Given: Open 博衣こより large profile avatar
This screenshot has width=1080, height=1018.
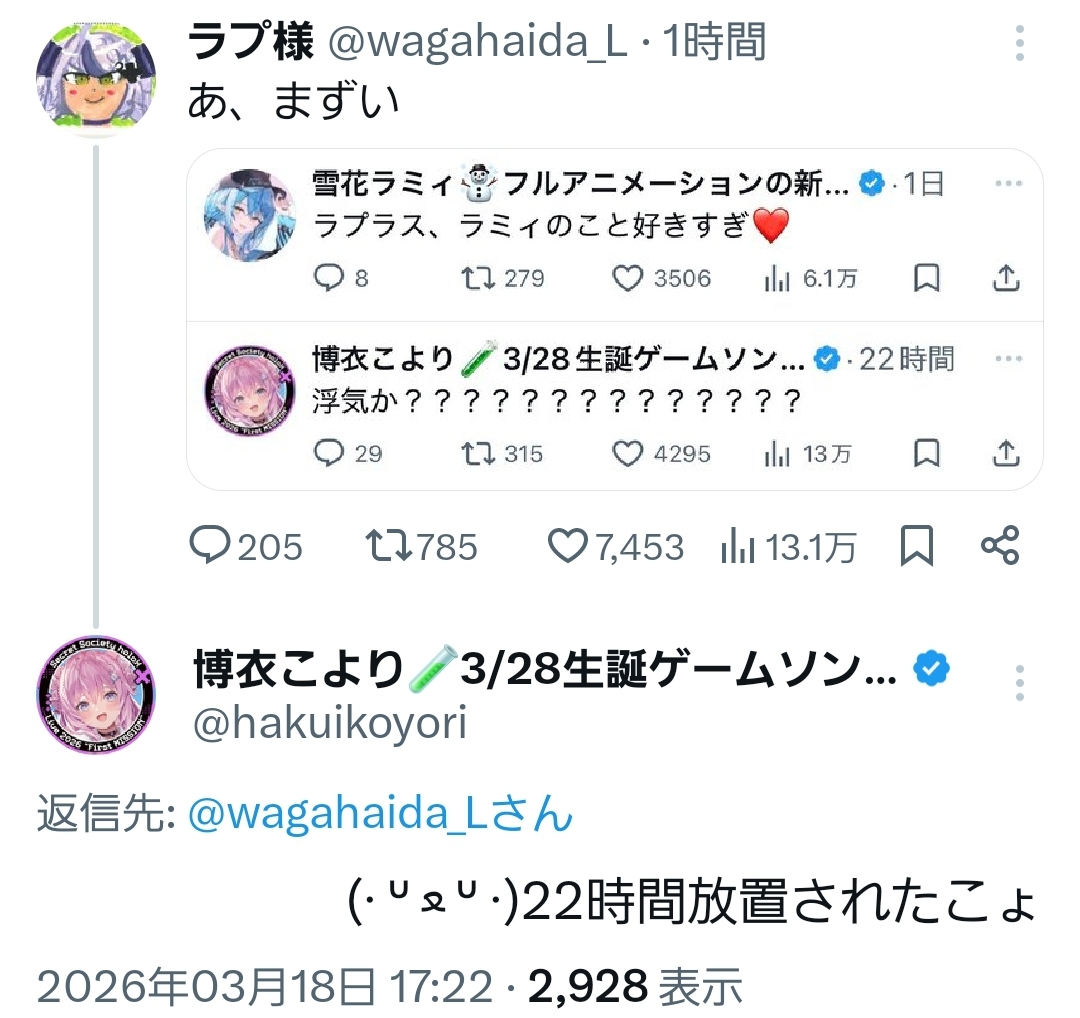Looking at the screenshot, I should [x=95, y=694].
